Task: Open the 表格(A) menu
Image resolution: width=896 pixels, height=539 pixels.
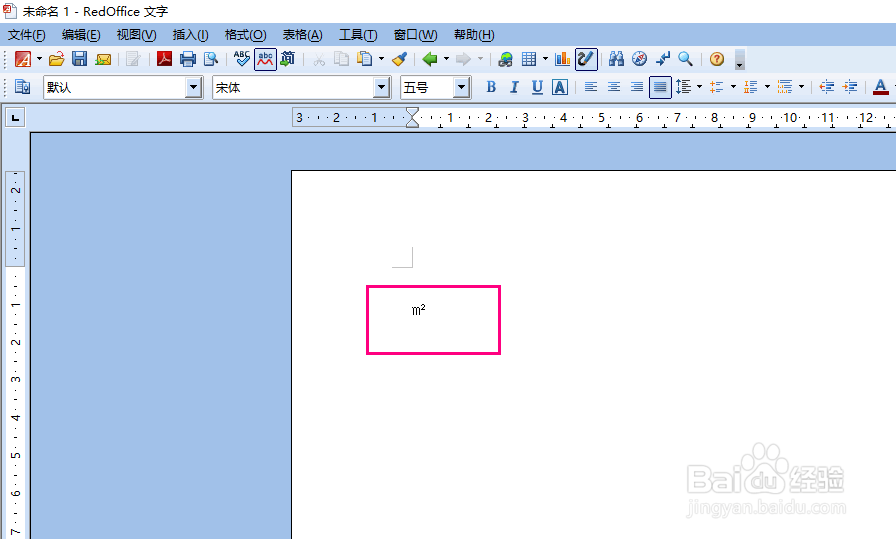Action: click(302, 35)
